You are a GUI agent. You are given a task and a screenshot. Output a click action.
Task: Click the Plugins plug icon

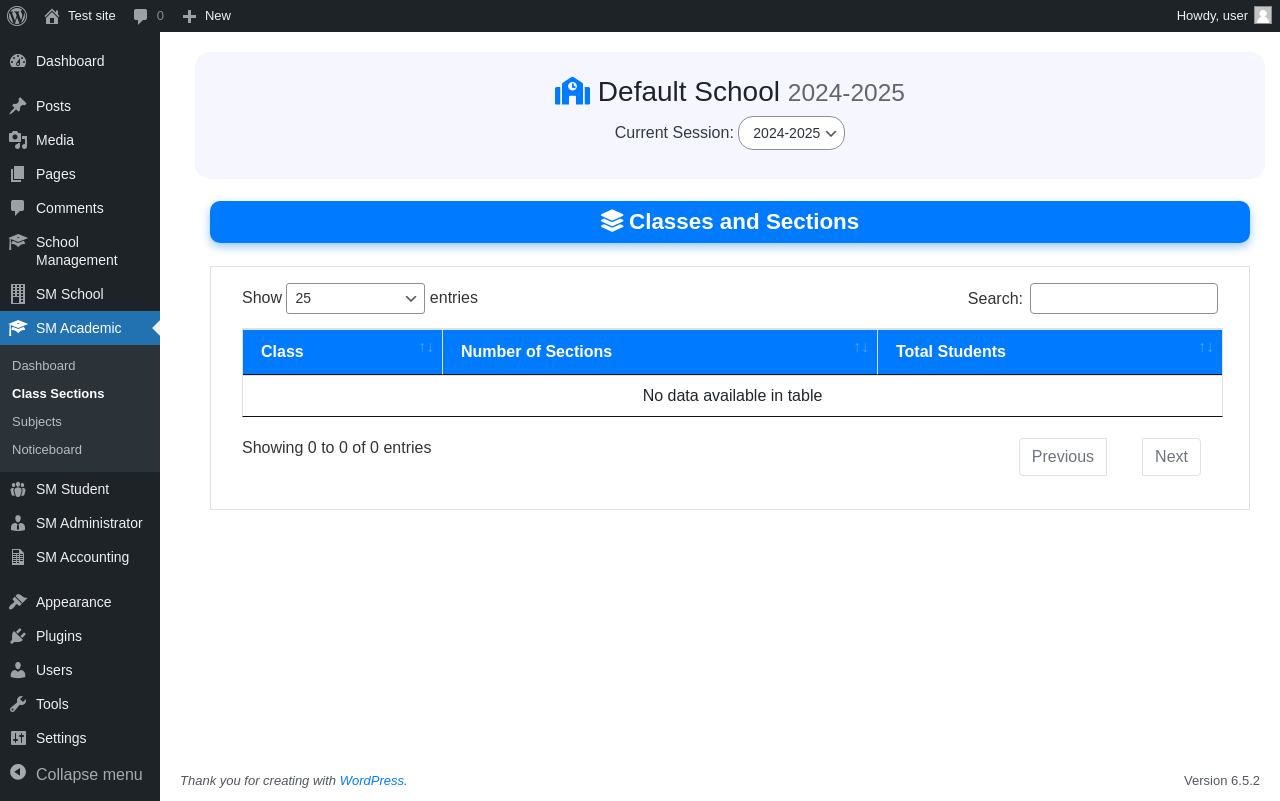click(18, 636)
